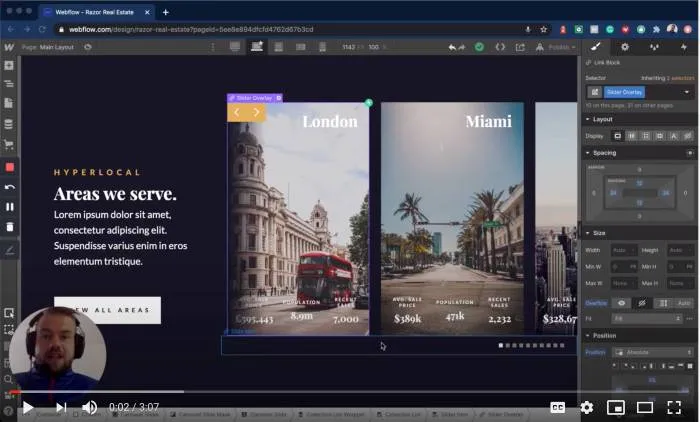The width and height of the screenshot is (700, 422).
Task: Toggle the page preview eye icon
Action: [88, 47]
